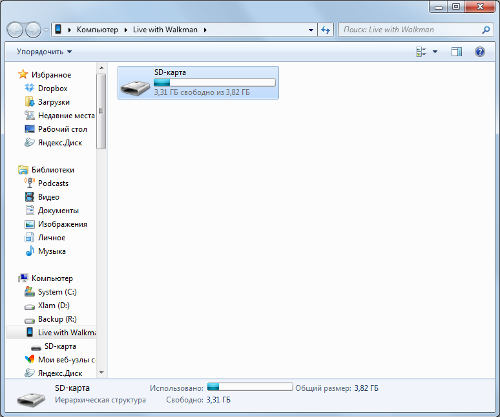Expand arrow after Live with Walkman breadcrumb
Screen dimensions: 500x417
205,30
